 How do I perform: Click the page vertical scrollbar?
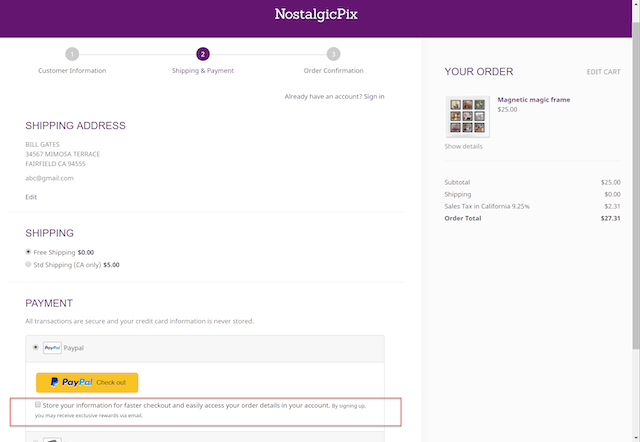[636, 186]
